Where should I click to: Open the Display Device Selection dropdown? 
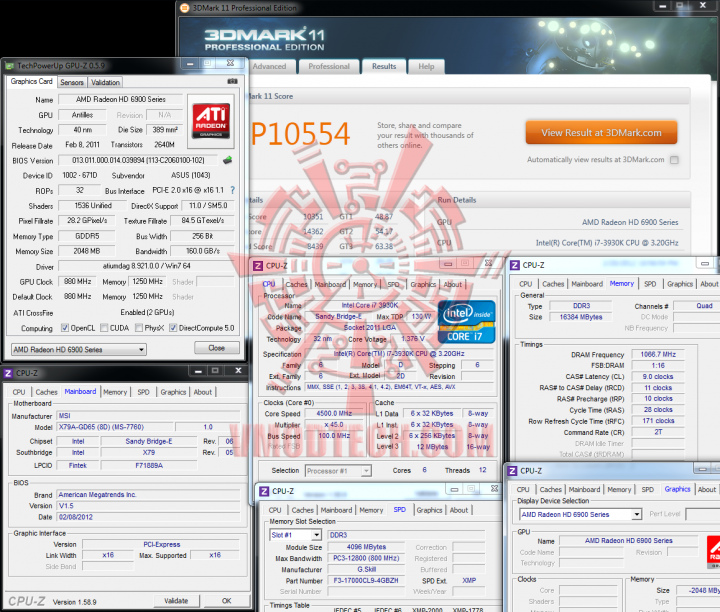click(x=581, y=514)
